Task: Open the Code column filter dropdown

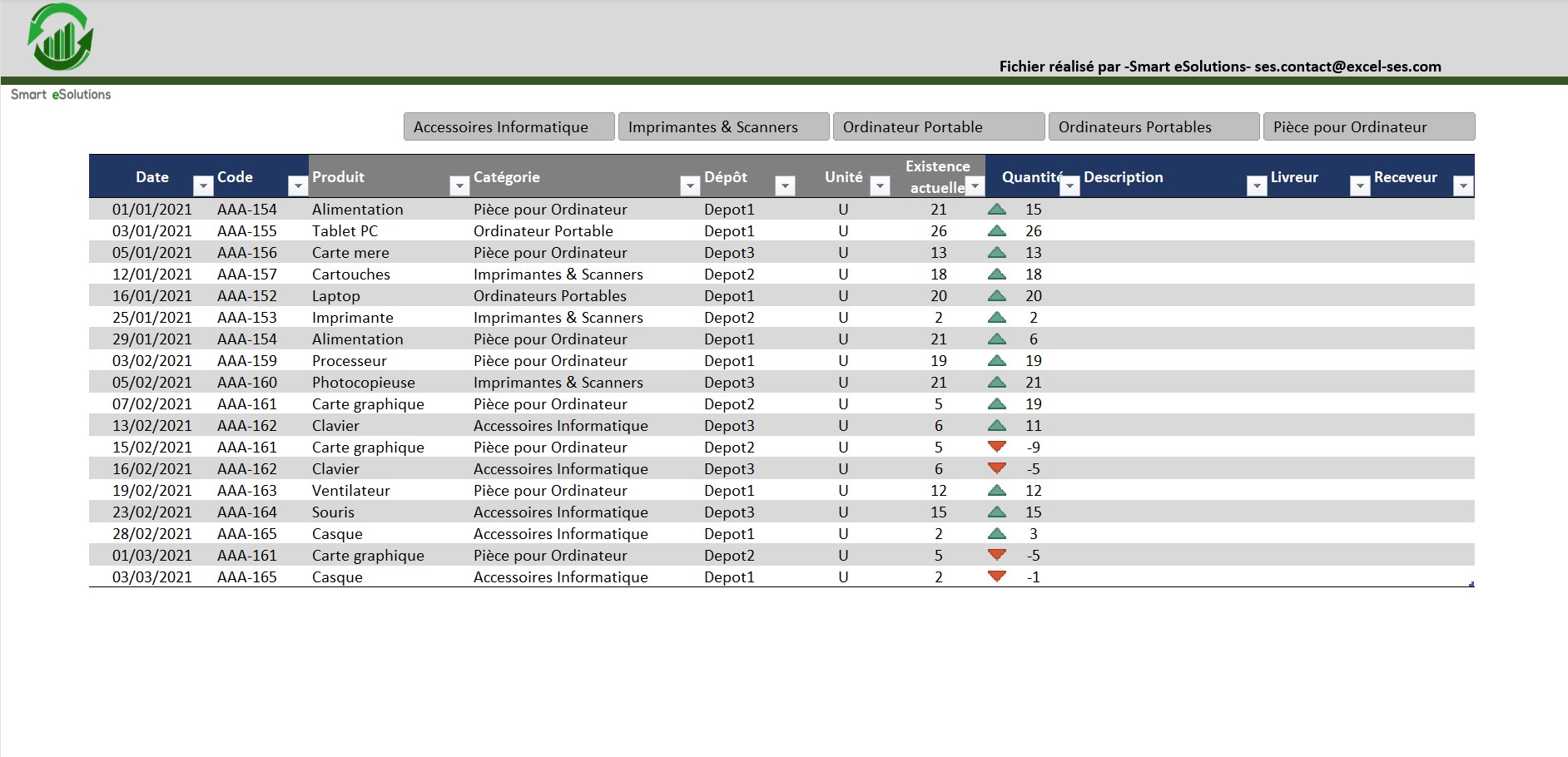Action: [297, 186]
